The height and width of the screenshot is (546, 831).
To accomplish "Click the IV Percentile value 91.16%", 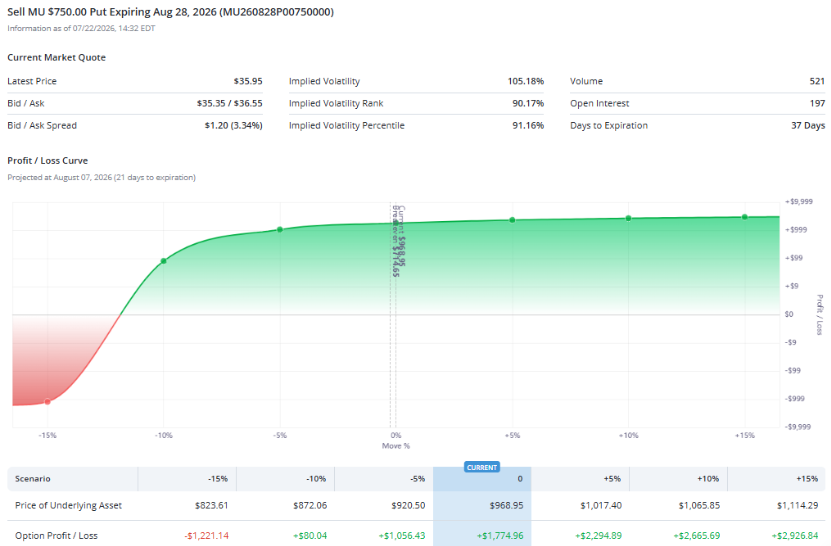I will 528,126.
